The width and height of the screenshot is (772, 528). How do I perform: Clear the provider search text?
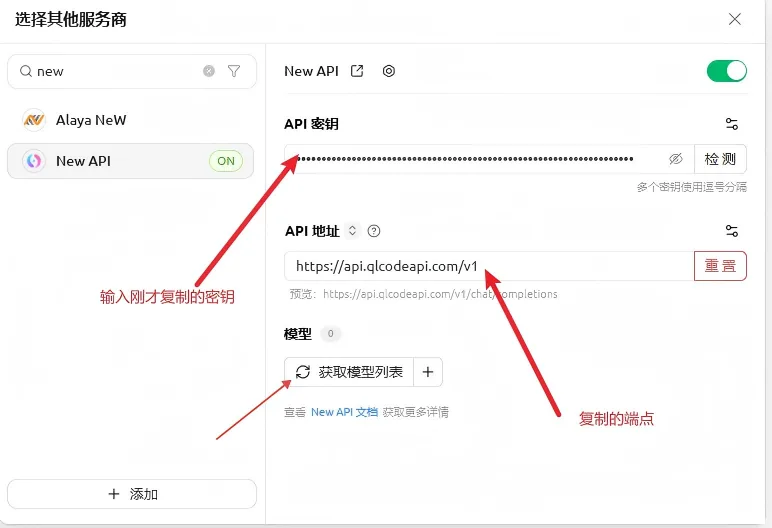[209, 71]
